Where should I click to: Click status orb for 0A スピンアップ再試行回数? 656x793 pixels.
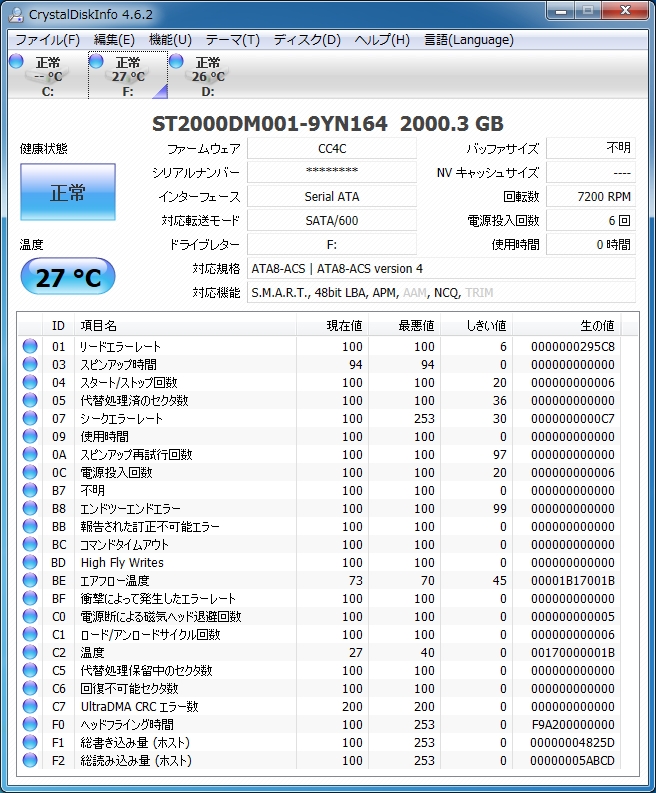[x=30, y=454]
